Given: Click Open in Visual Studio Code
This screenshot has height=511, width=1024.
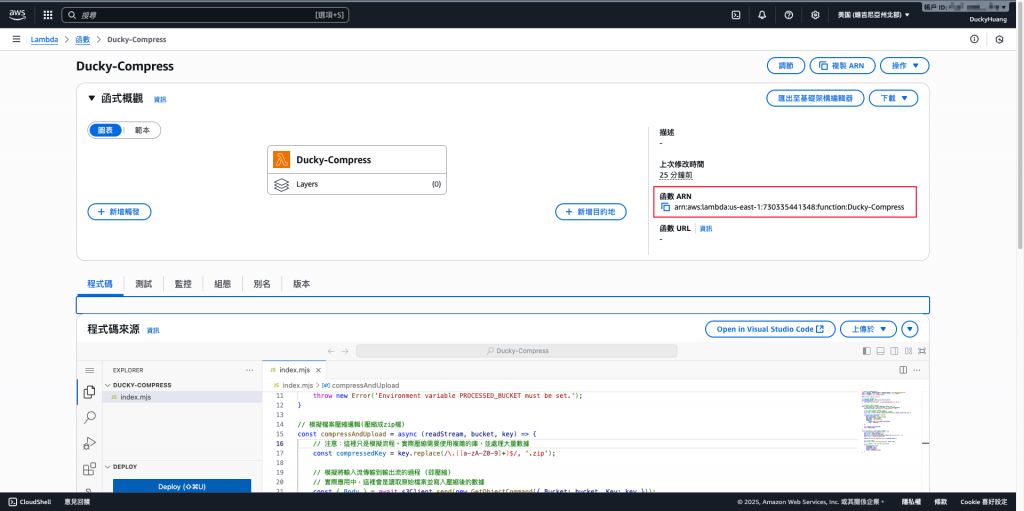Looking at the screenshot, I should click(x=770, y=329).
